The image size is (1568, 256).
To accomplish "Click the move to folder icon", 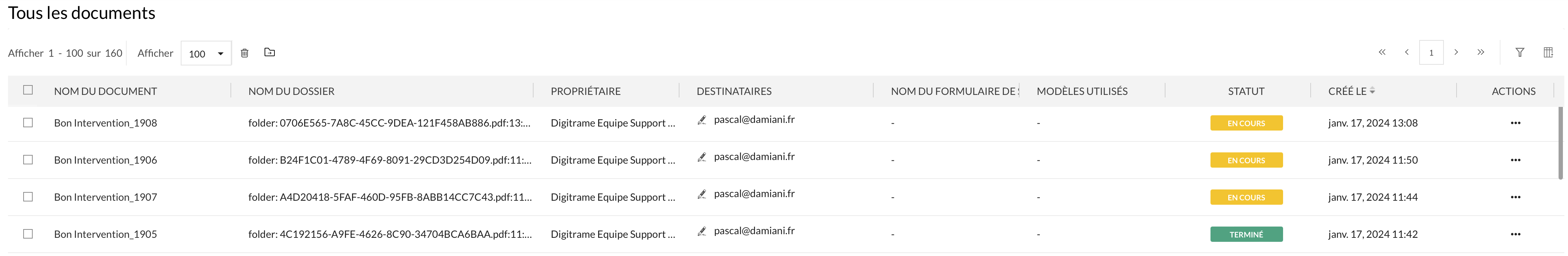I will coord(270,52).
